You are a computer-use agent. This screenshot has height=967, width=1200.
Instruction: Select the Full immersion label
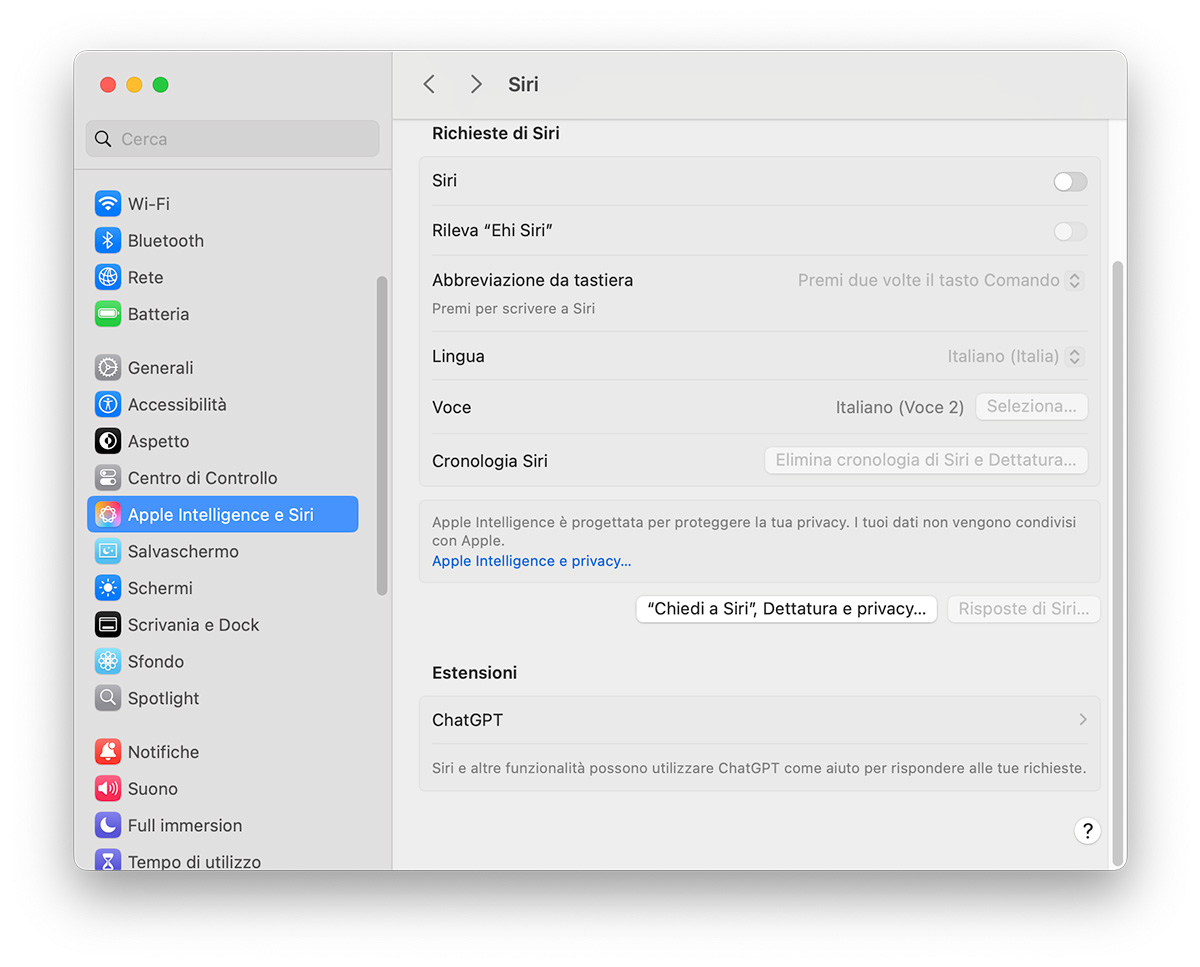pos(185,825)
